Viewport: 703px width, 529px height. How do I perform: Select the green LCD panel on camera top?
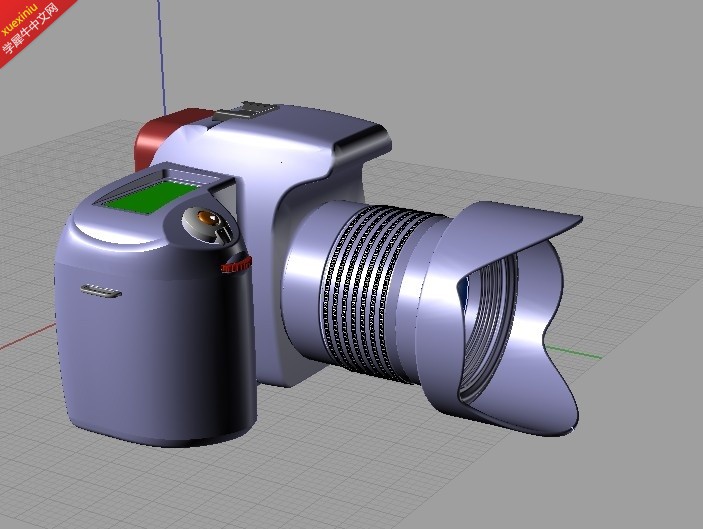click(152, 196)
